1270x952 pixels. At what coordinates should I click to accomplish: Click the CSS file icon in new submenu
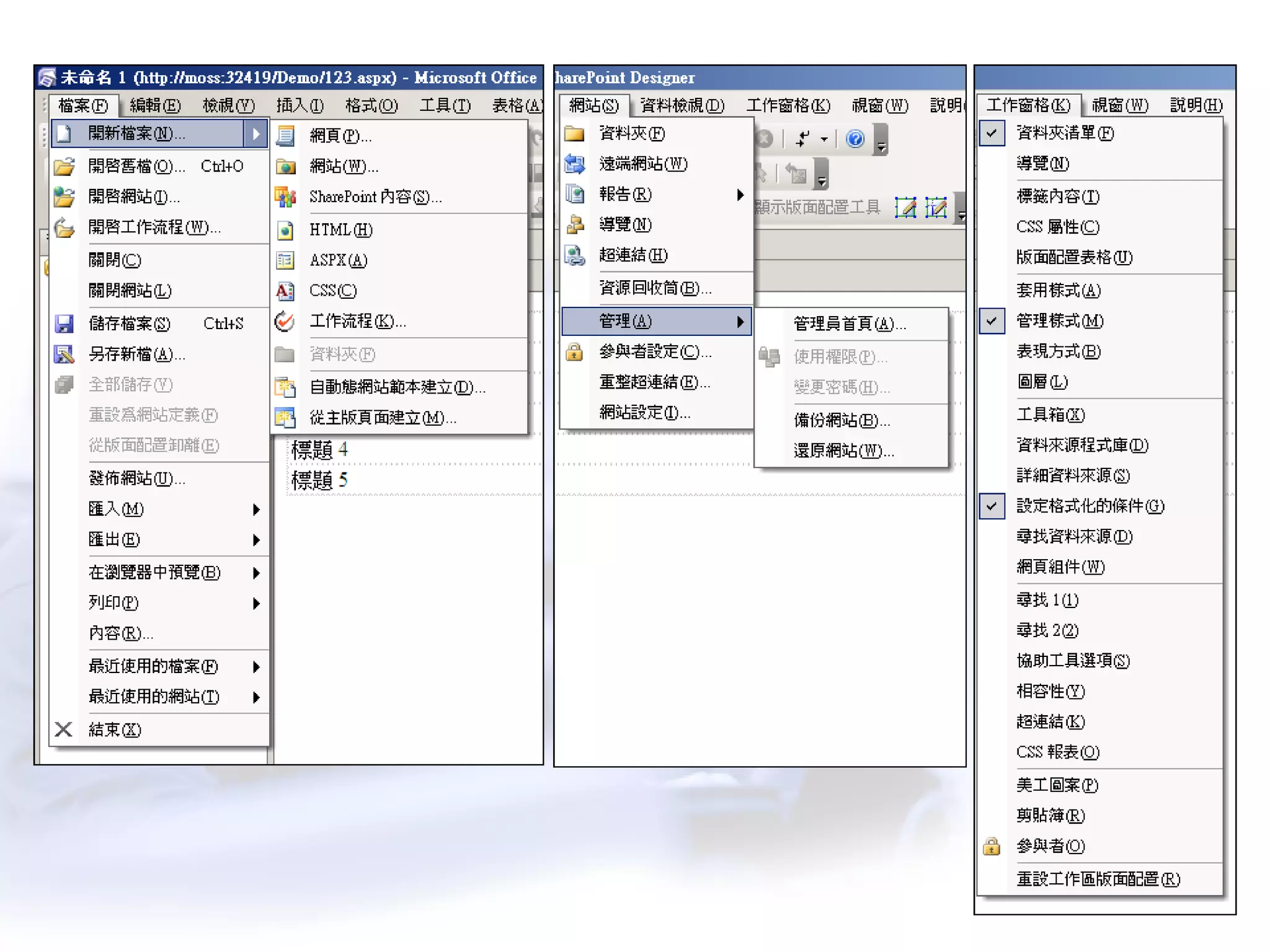coord(285,291)
